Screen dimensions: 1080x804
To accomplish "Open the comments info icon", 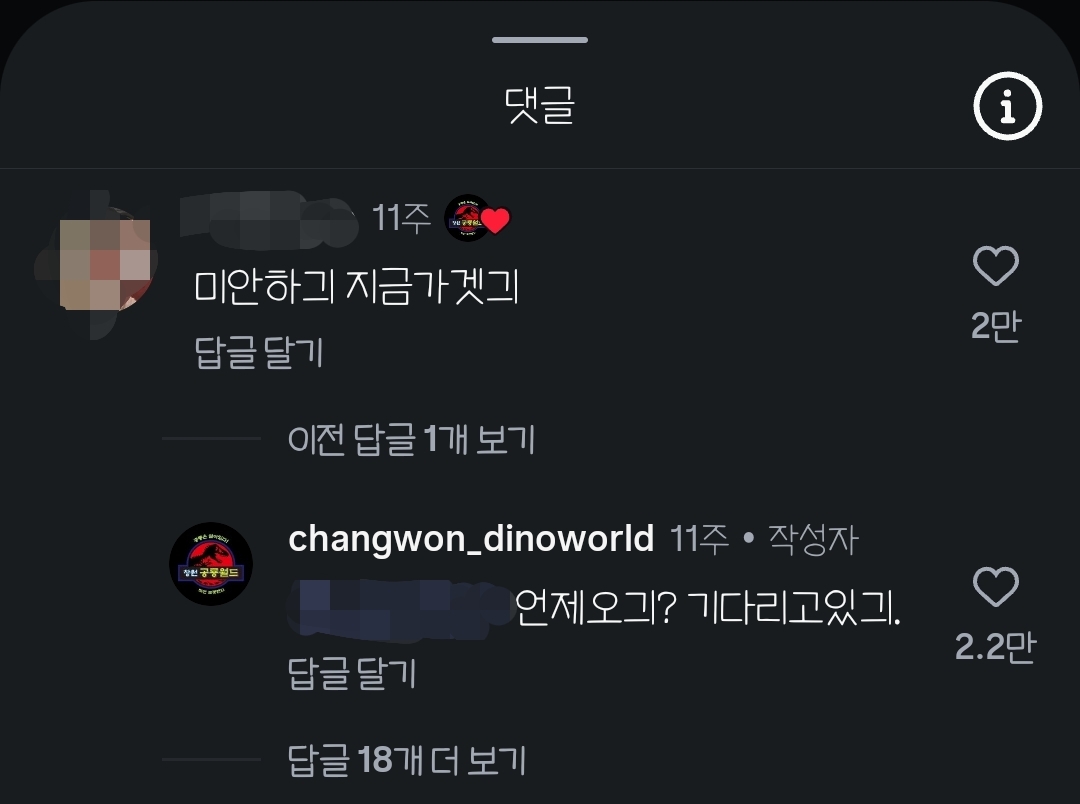I will (x=1007, y=106).
